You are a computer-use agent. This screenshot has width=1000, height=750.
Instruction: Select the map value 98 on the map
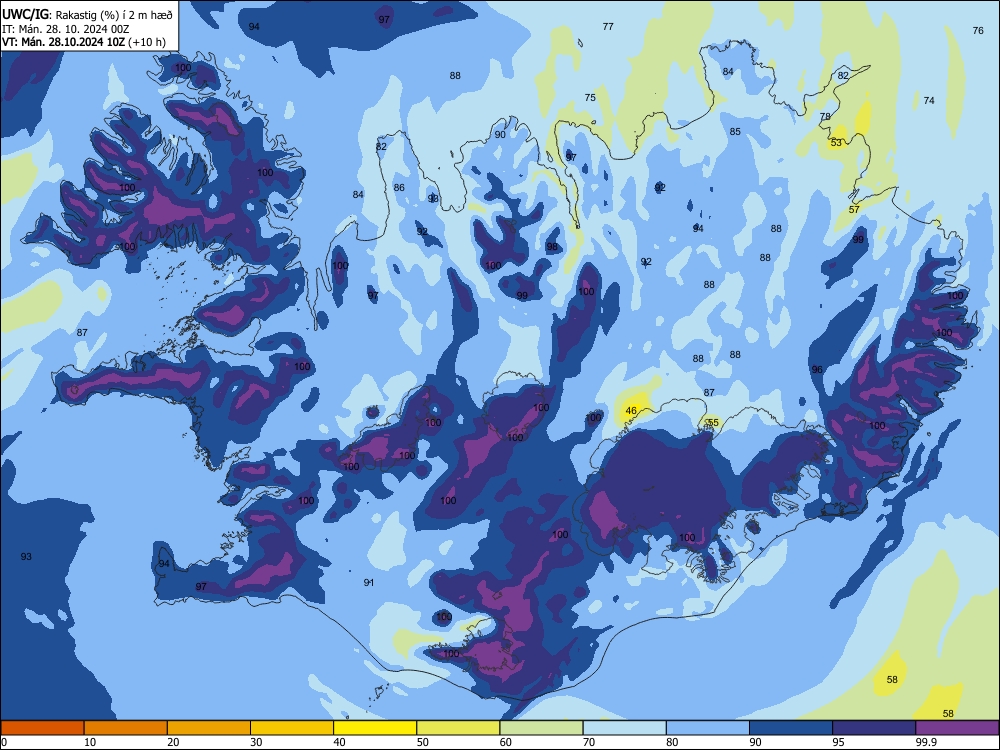552,247
